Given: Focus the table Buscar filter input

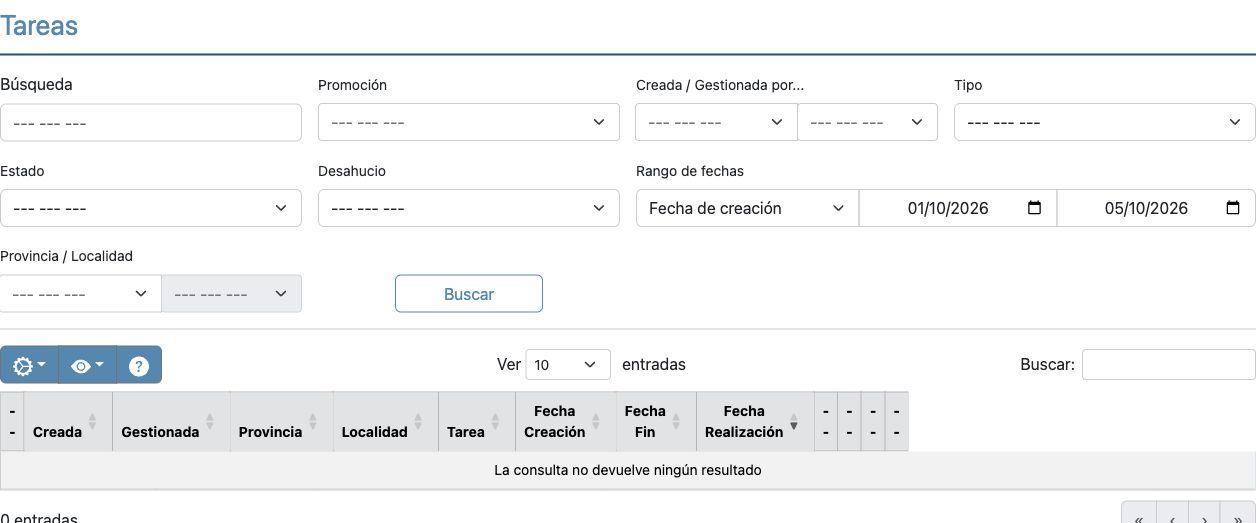Looking at the screenshot, I should pos(1169,365).
